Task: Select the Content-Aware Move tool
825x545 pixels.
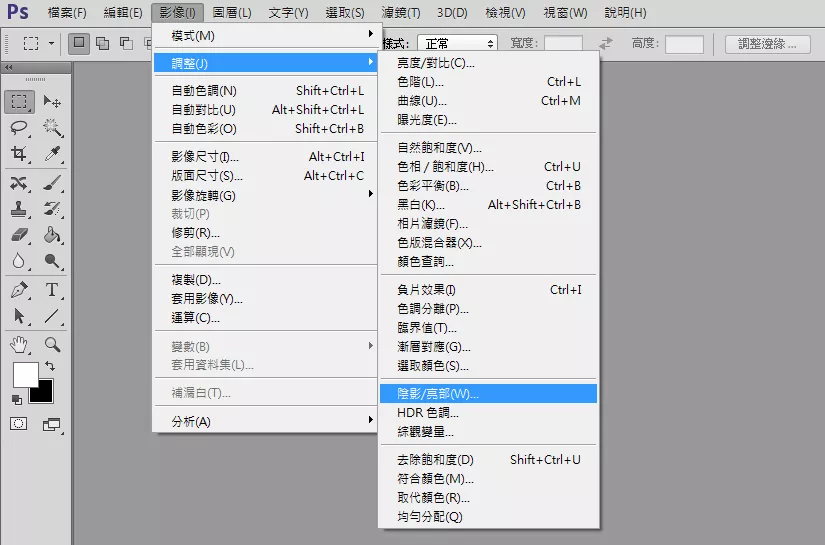Action: 19,183
